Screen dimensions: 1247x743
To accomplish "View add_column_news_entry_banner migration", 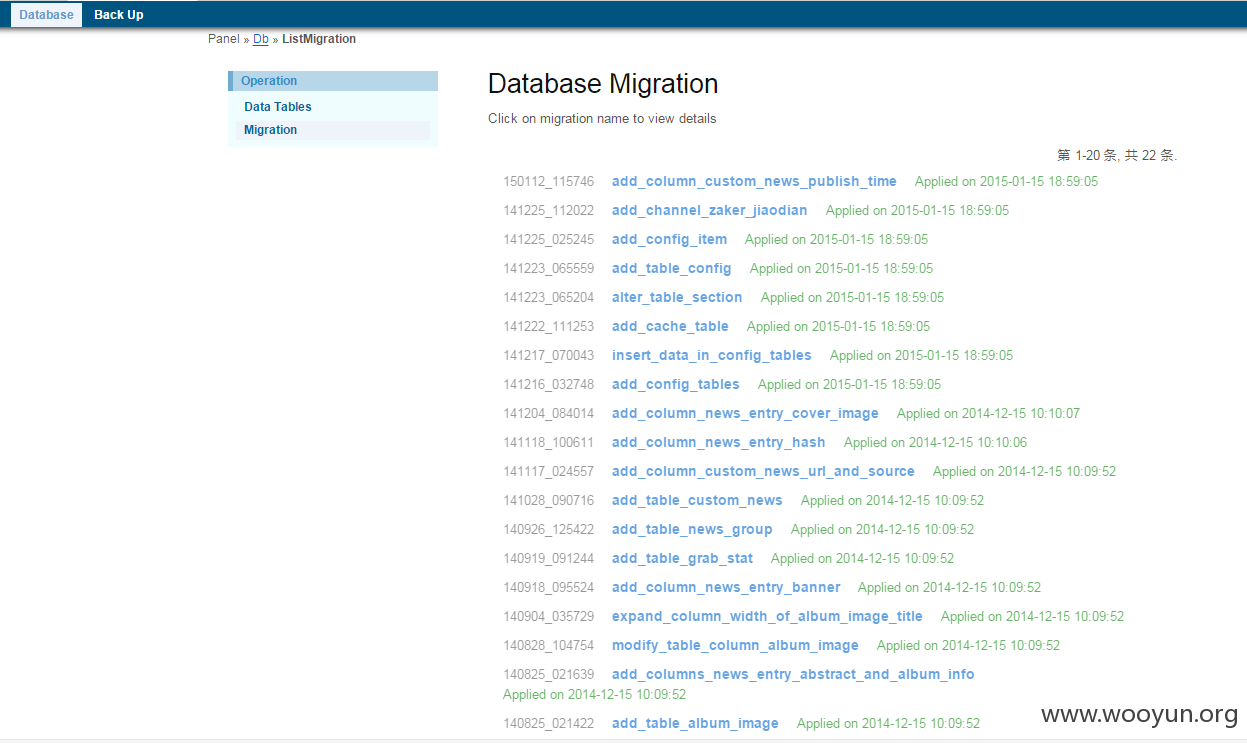I will pos(726,587).
